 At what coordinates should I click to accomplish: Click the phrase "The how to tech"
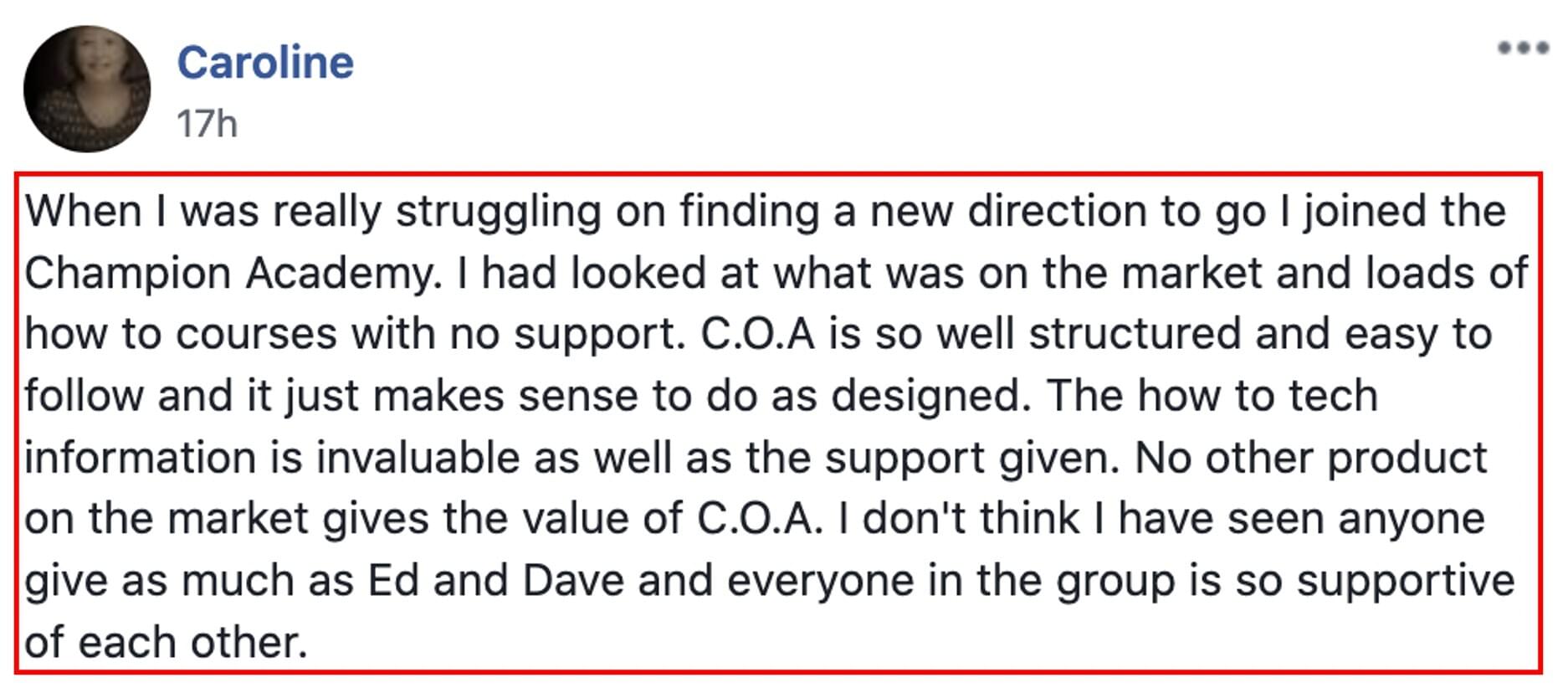1212,395
